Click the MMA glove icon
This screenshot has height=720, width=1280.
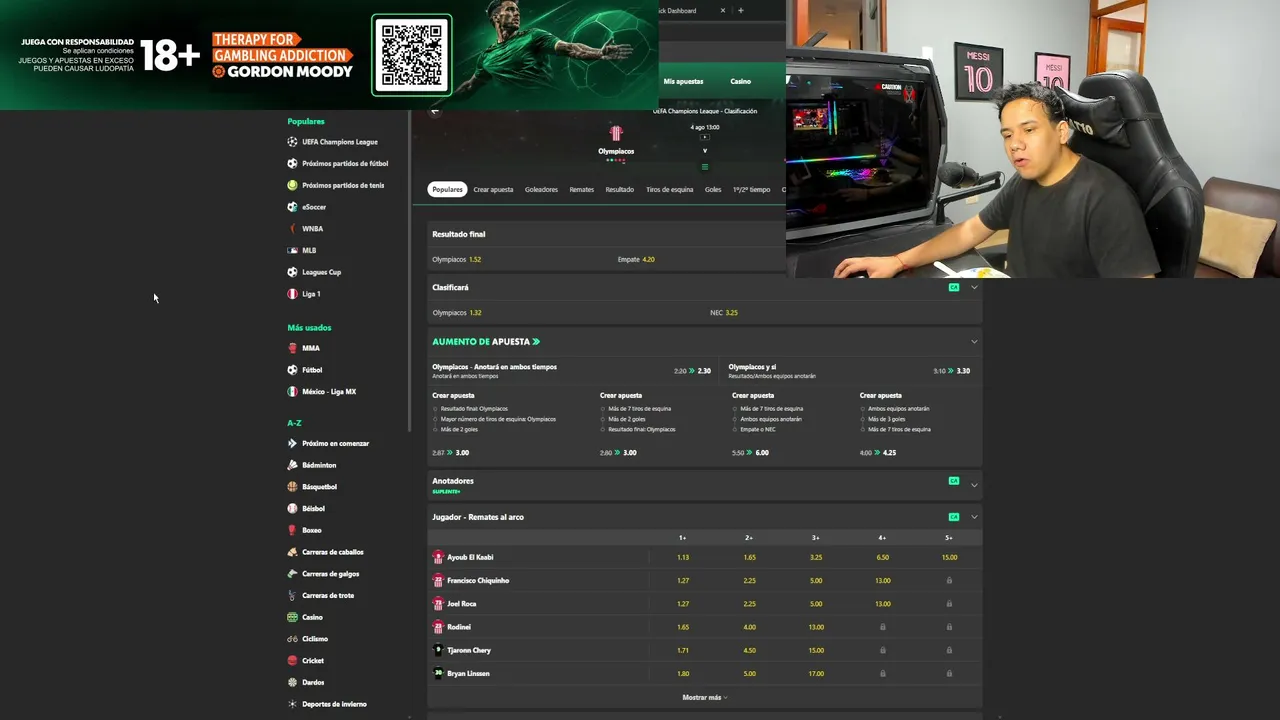click(x=292, y=348)
